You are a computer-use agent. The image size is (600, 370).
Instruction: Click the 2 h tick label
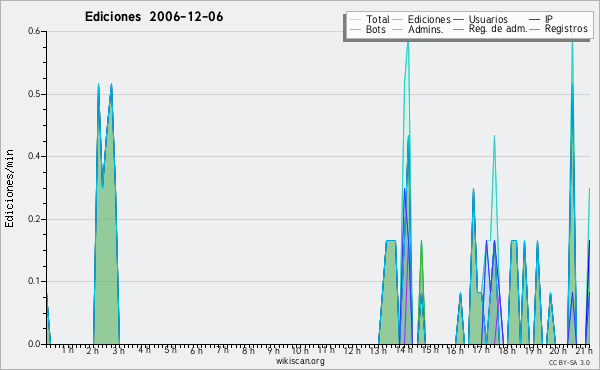[x=92, y=350]
